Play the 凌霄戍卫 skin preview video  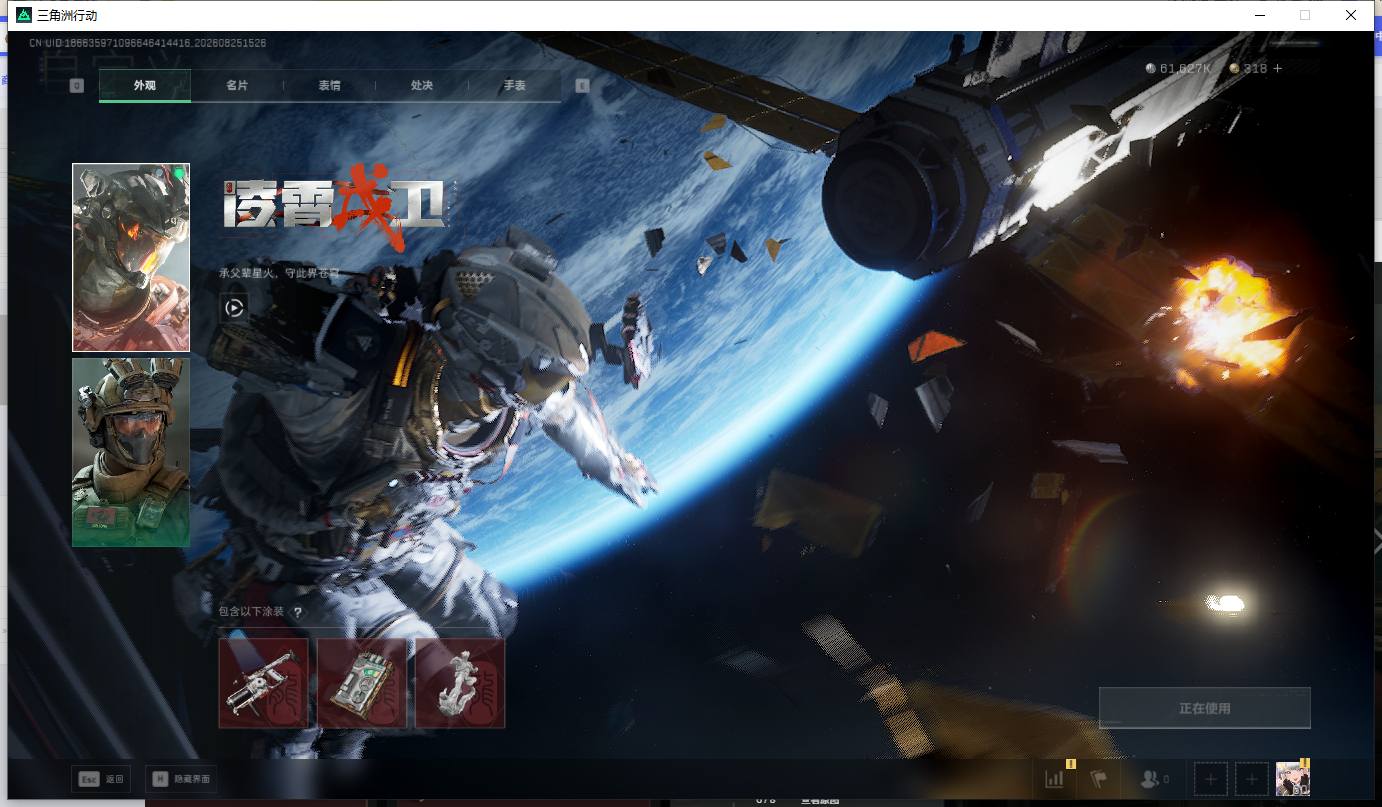pos(234,308)
